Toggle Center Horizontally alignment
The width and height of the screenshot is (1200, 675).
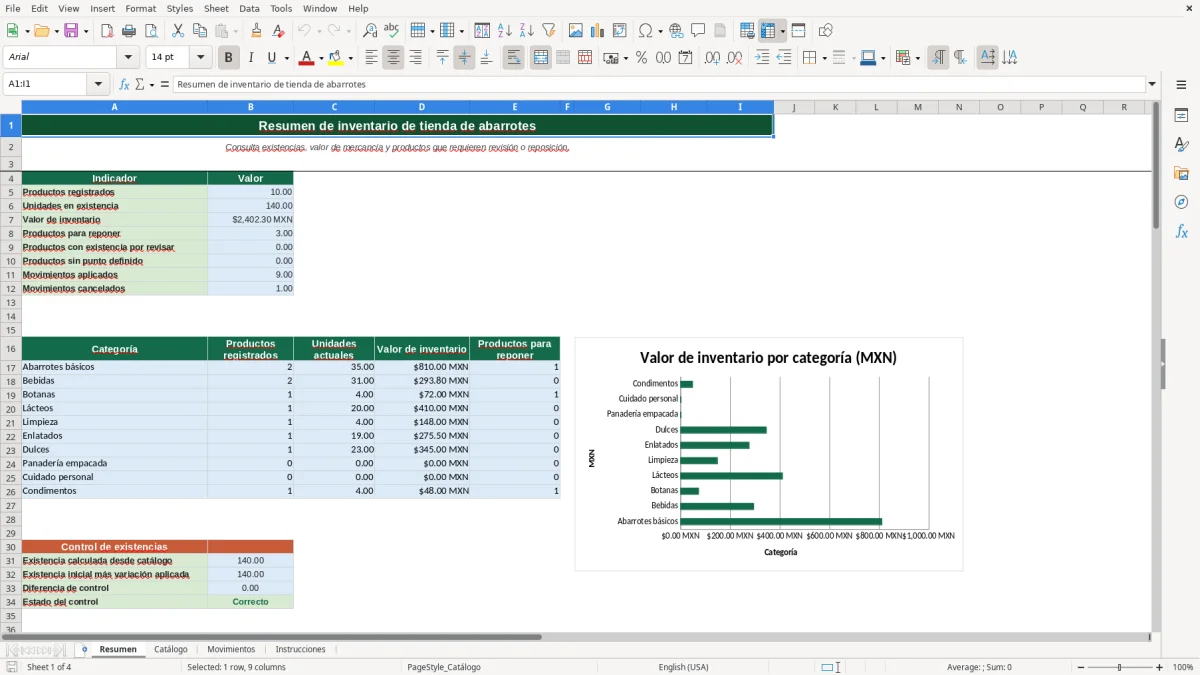tap(393, 58)
